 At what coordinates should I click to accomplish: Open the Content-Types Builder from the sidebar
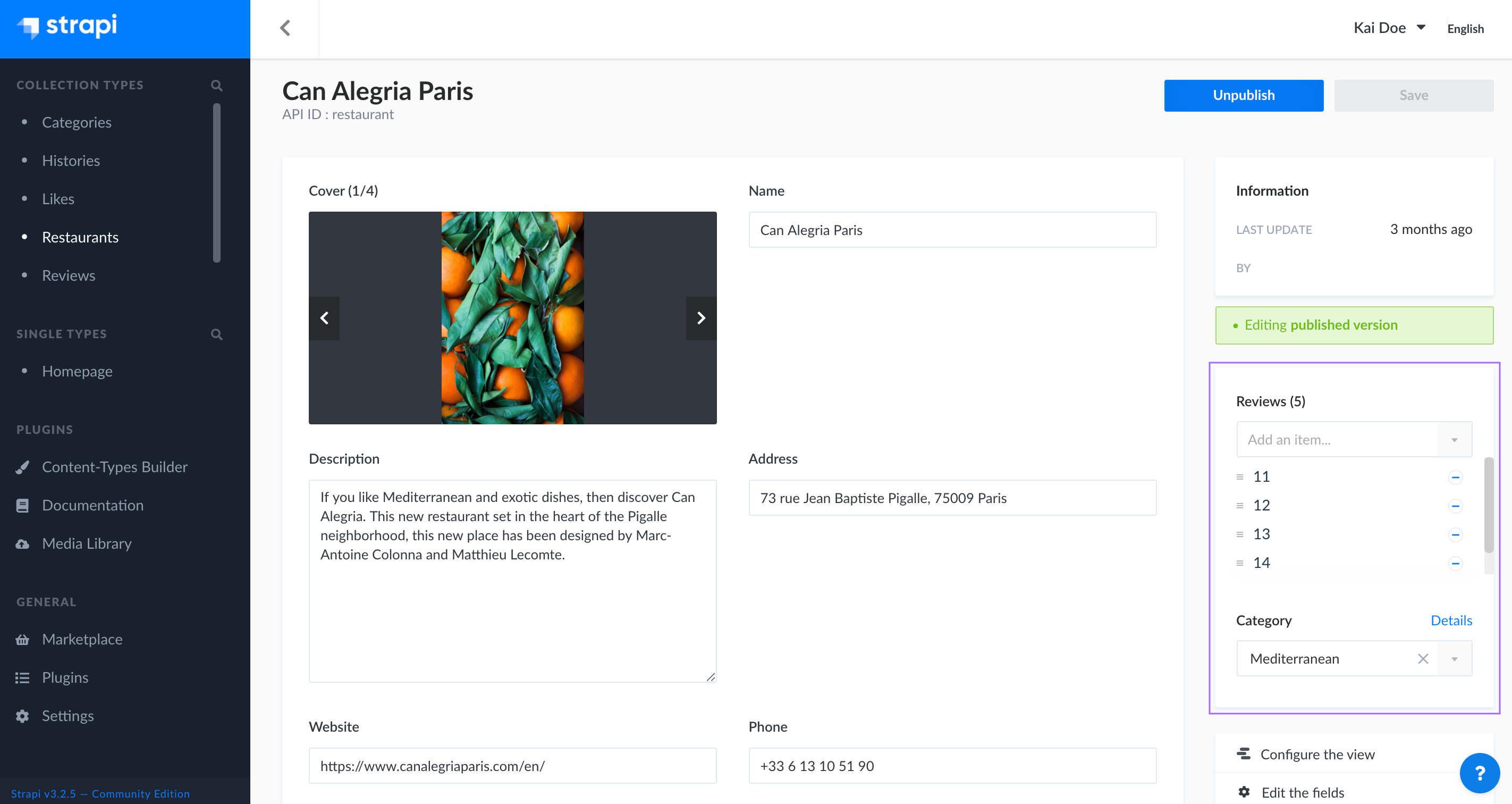tap(114, 466)
